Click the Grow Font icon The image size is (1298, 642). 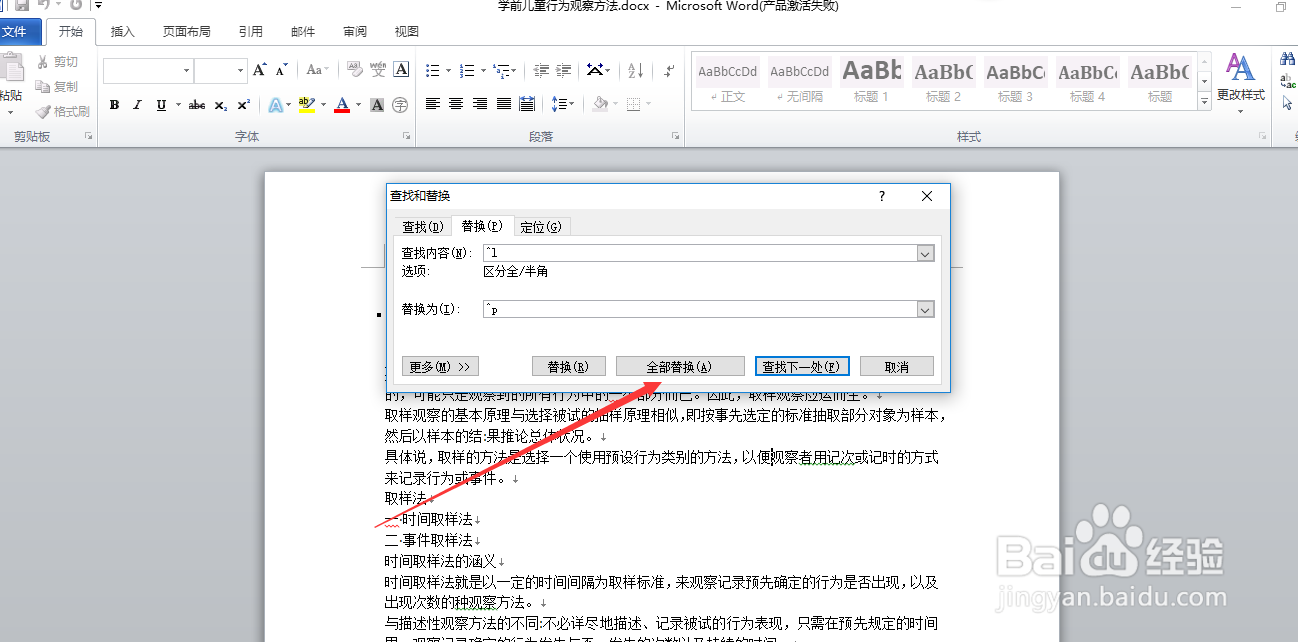[260, 70]
